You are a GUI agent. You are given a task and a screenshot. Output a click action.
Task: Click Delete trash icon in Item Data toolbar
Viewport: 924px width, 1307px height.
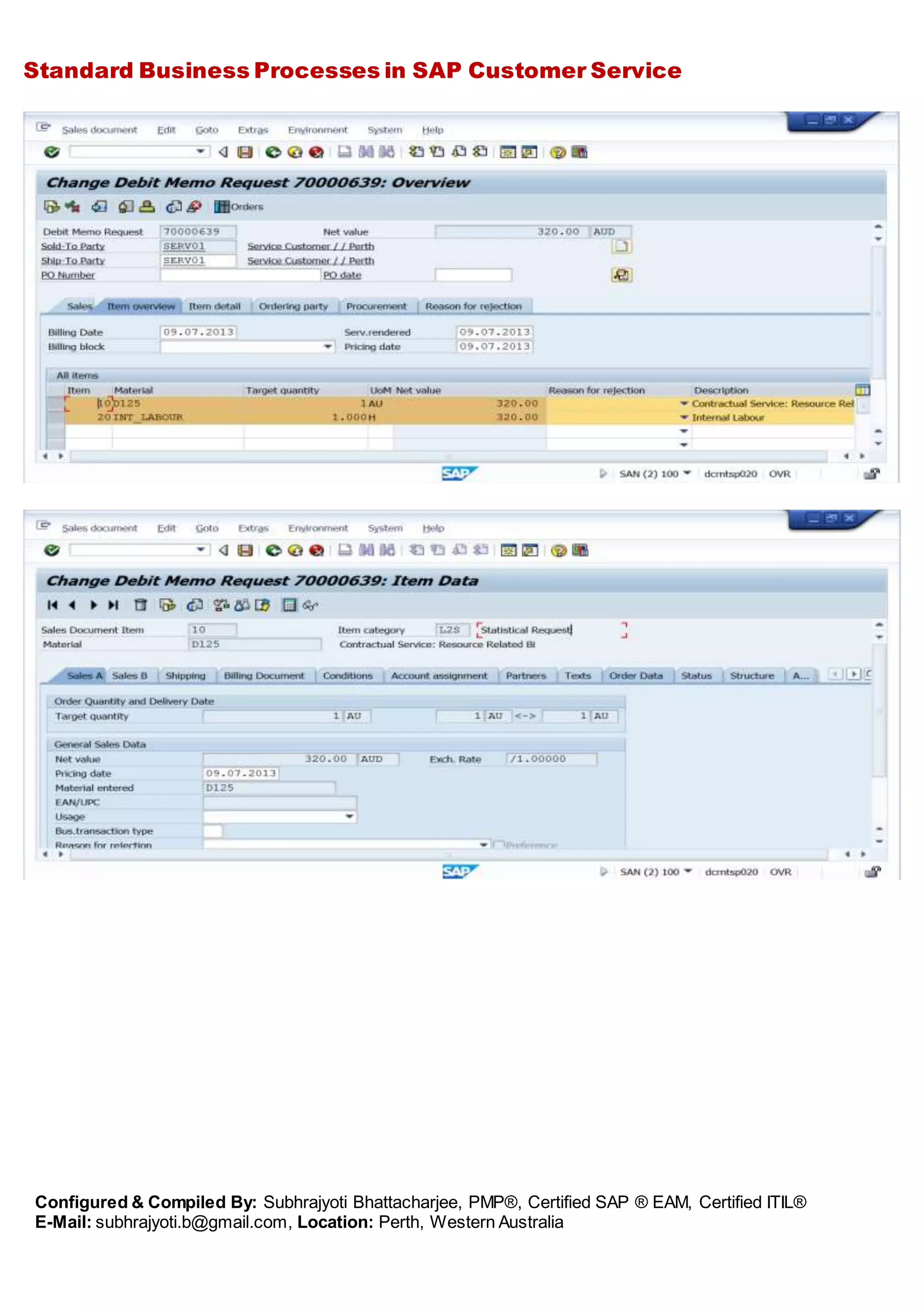coord(140,605)
